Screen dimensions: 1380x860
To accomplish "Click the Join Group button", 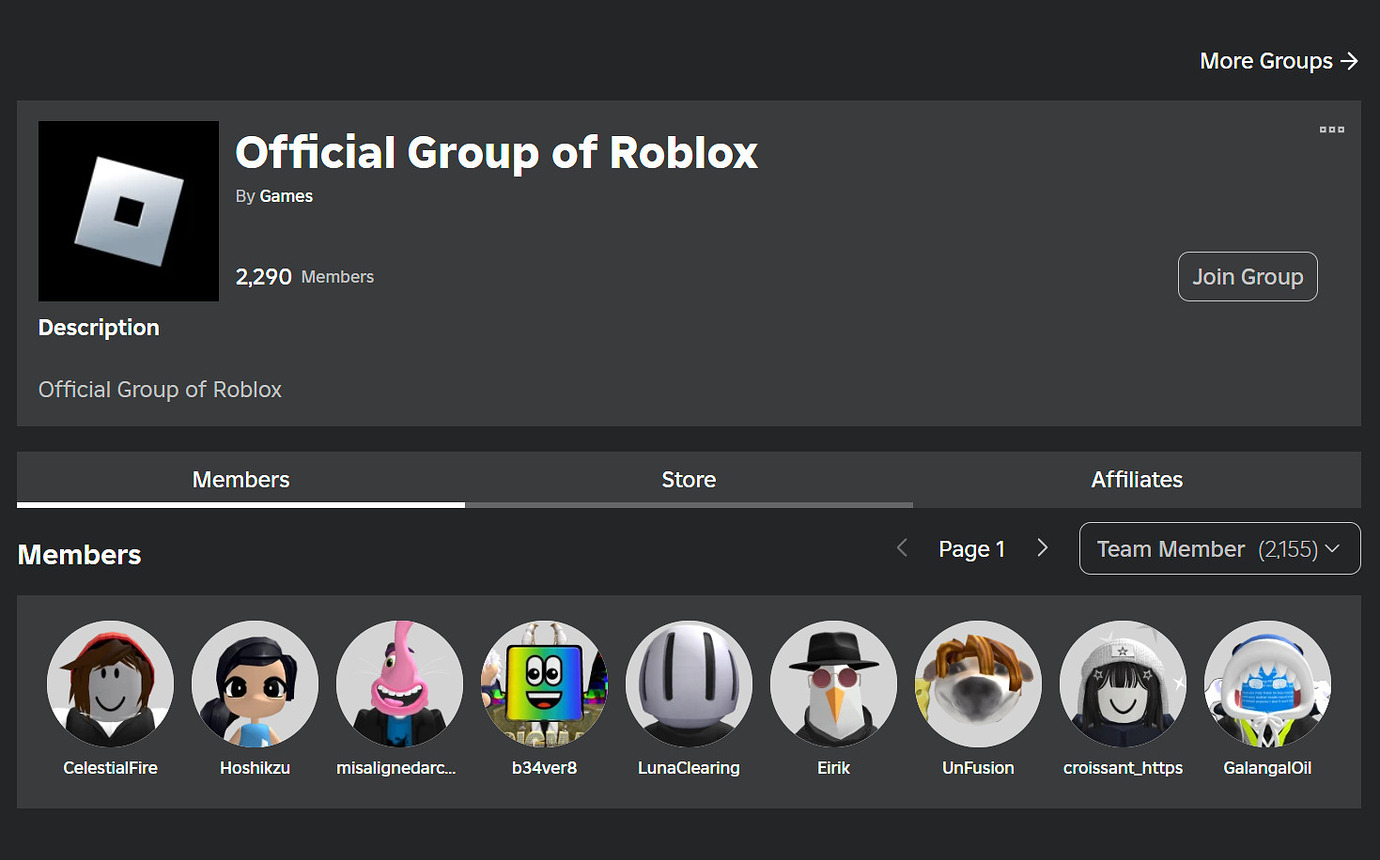I will point(1247,276).
